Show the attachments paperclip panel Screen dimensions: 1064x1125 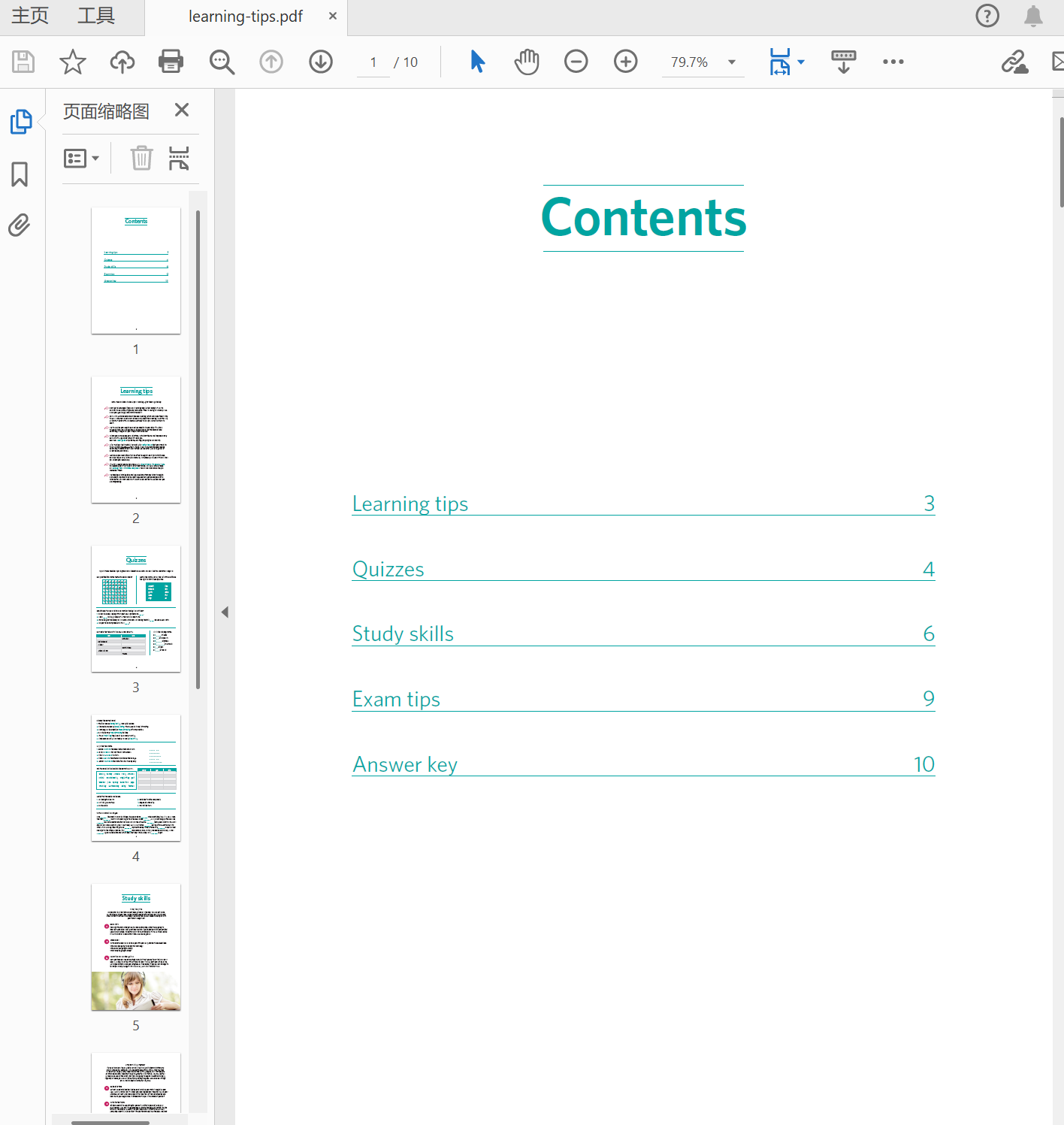click(20, 225)
